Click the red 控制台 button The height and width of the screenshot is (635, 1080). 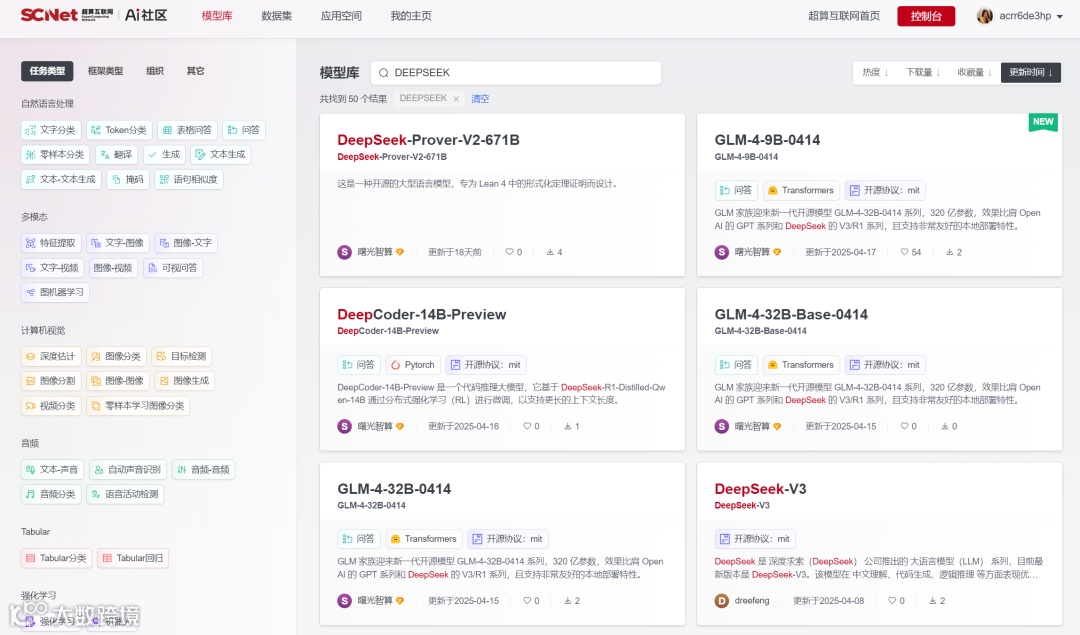pyautogui.click(x=926, y=16)
